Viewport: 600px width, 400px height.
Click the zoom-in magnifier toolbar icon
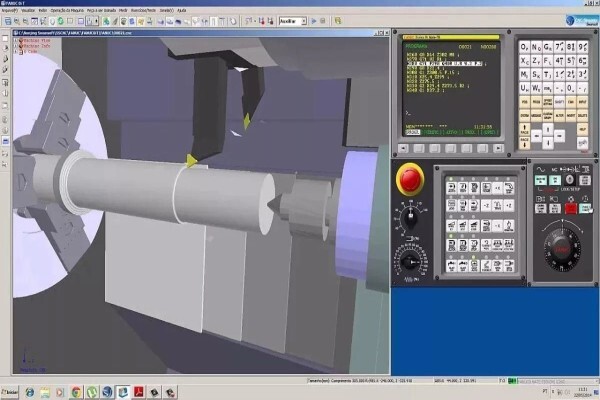coord(17,21)
